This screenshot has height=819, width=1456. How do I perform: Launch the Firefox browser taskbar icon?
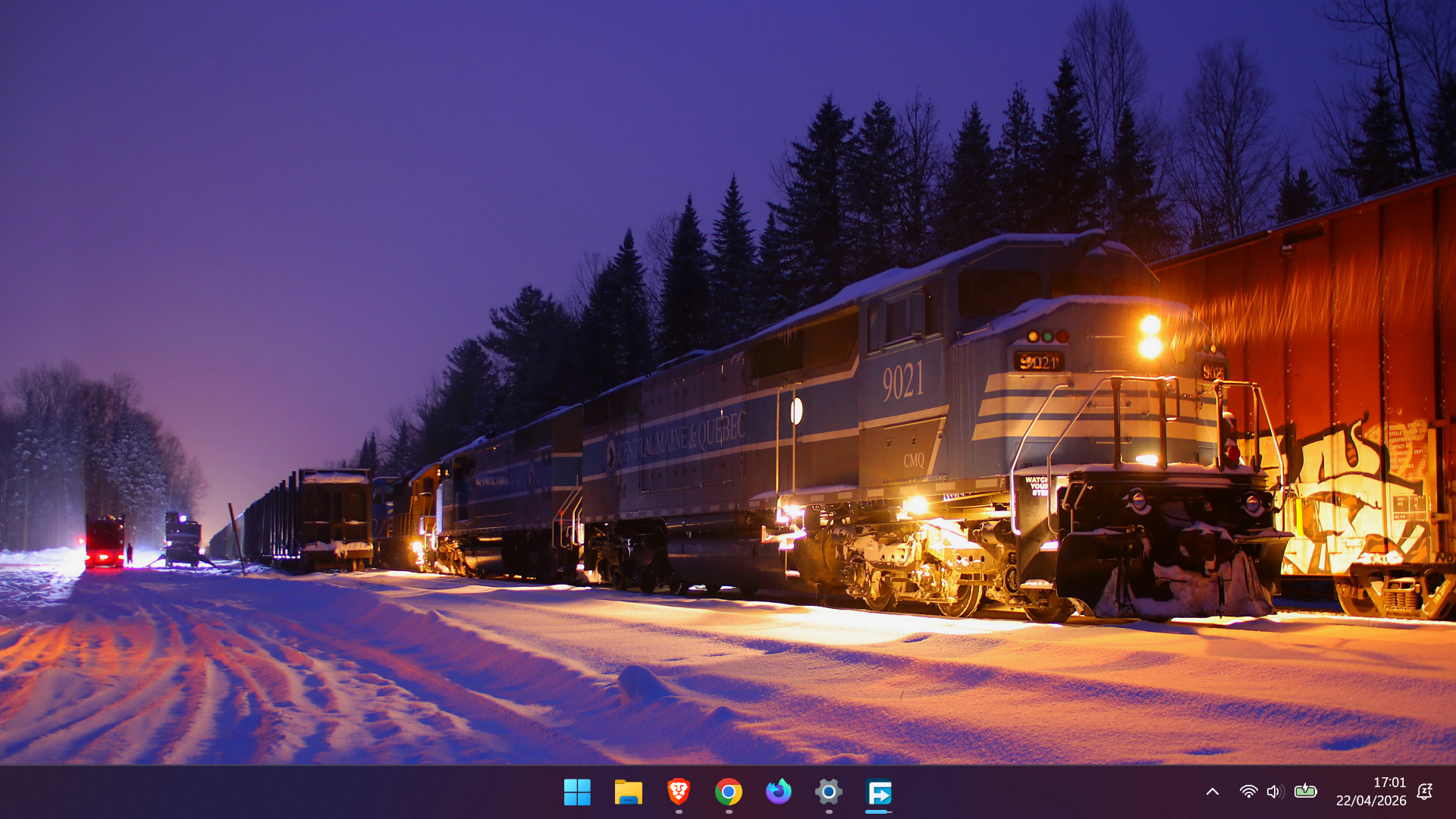pyautogui.click(x=778, y=792)
